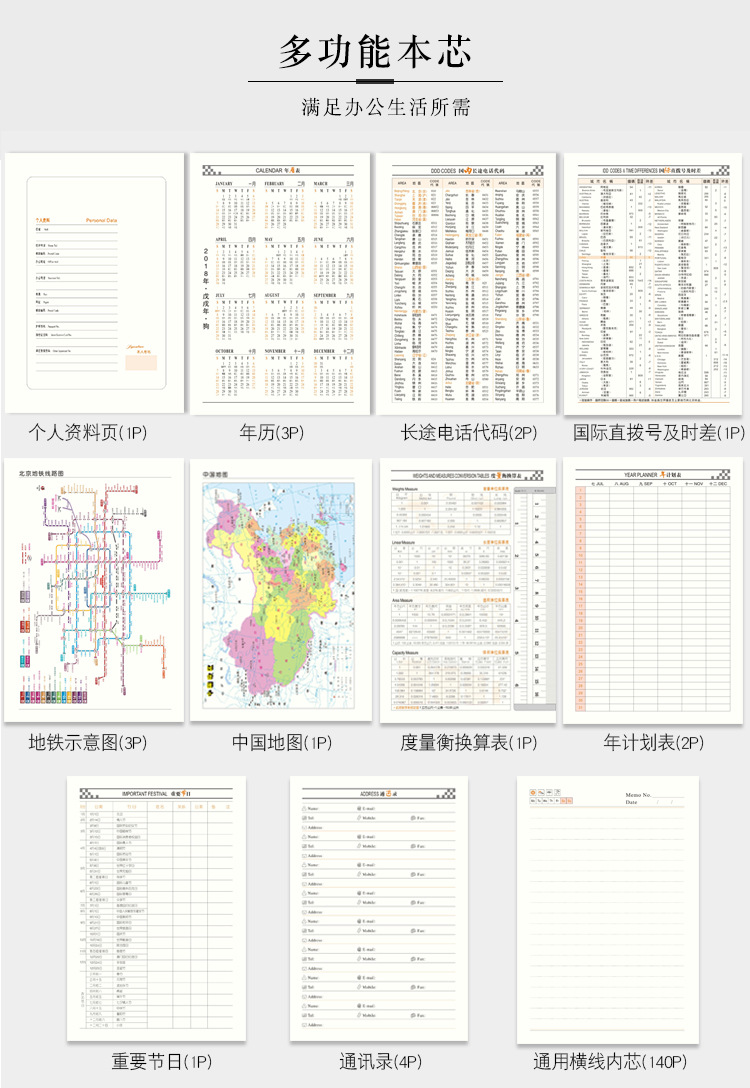Click the caption 年计划表(2P)
This screenshot has width=750, height=1088.
(x=653, y=742)
